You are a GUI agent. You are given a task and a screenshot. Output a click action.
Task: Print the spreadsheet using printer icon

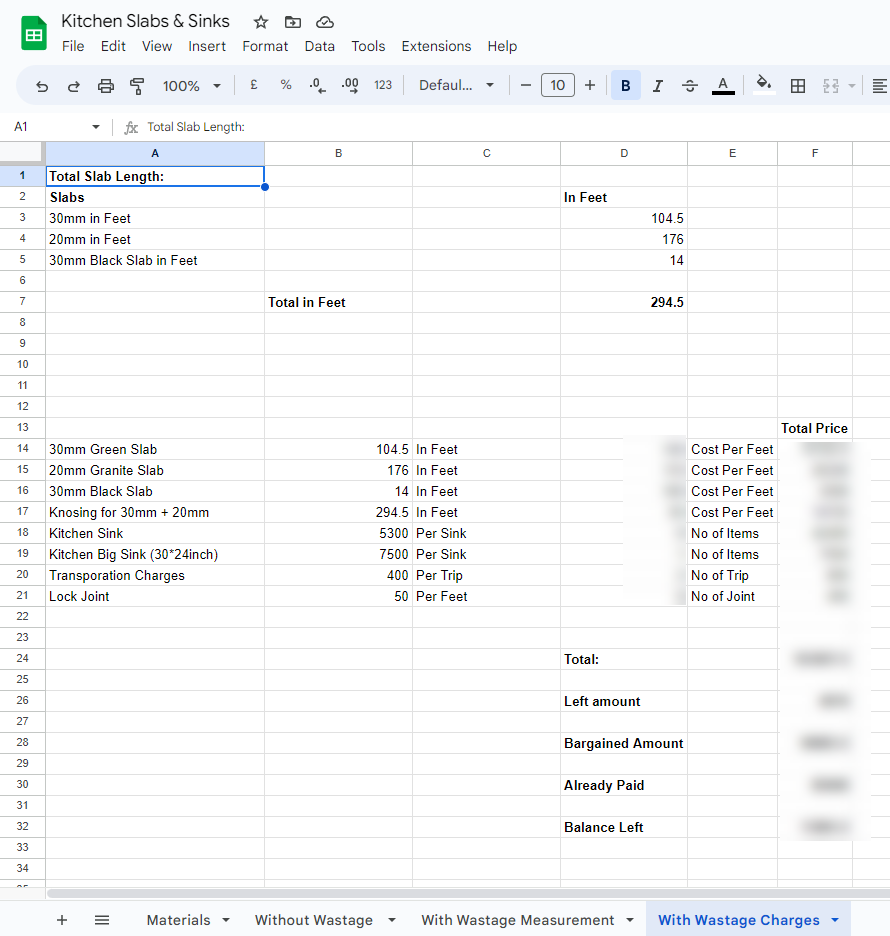(106, 86)
